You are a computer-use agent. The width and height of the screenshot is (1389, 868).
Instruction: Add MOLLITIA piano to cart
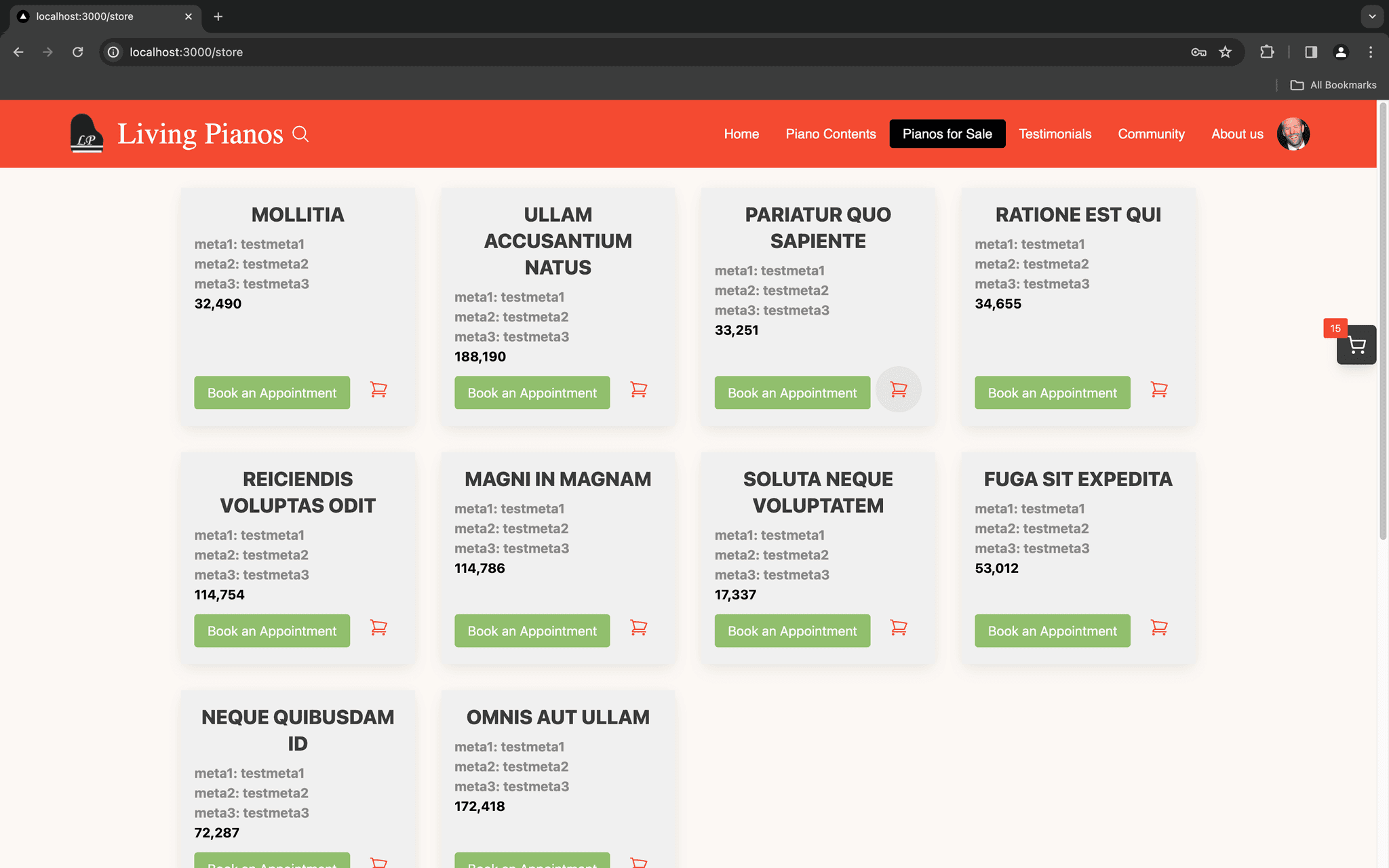pos(378,390)
